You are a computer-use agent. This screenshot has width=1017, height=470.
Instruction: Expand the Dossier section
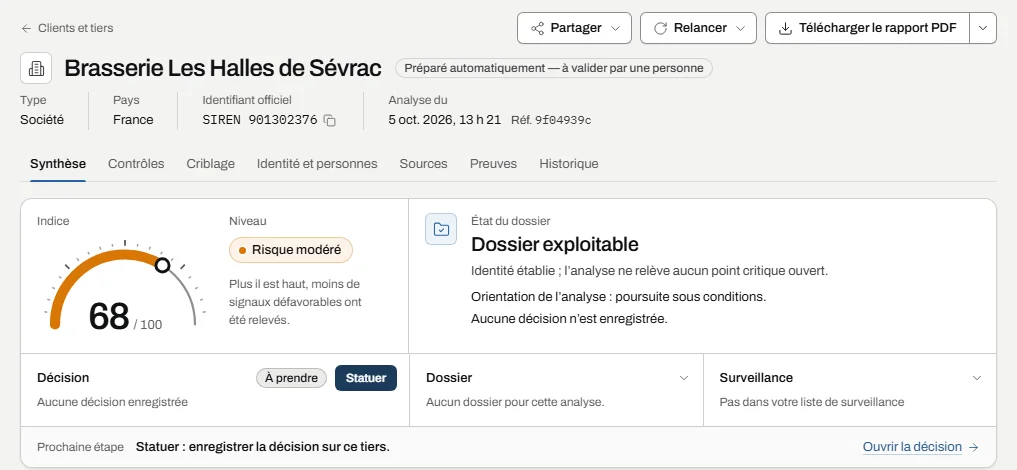683,378
